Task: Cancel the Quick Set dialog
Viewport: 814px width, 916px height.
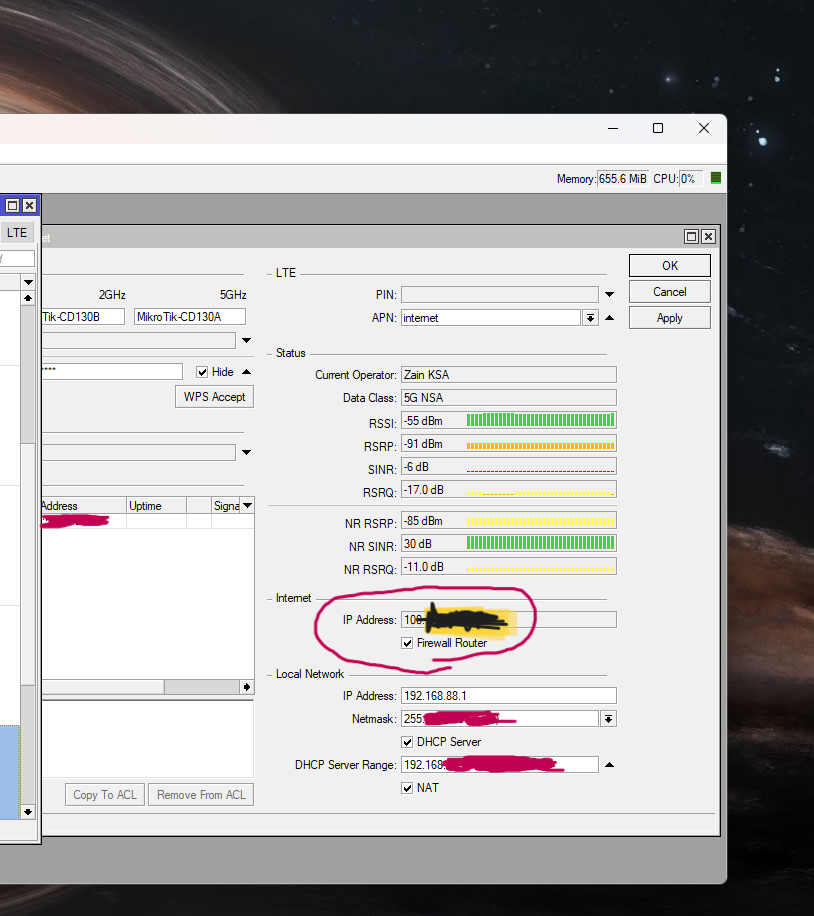Action: pyautogui.click(x=670, y=292)
